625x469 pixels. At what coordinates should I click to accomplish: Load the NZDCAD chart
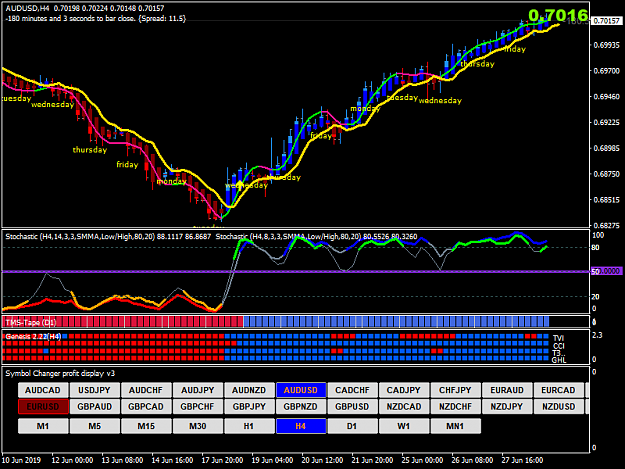coord(404,407)
